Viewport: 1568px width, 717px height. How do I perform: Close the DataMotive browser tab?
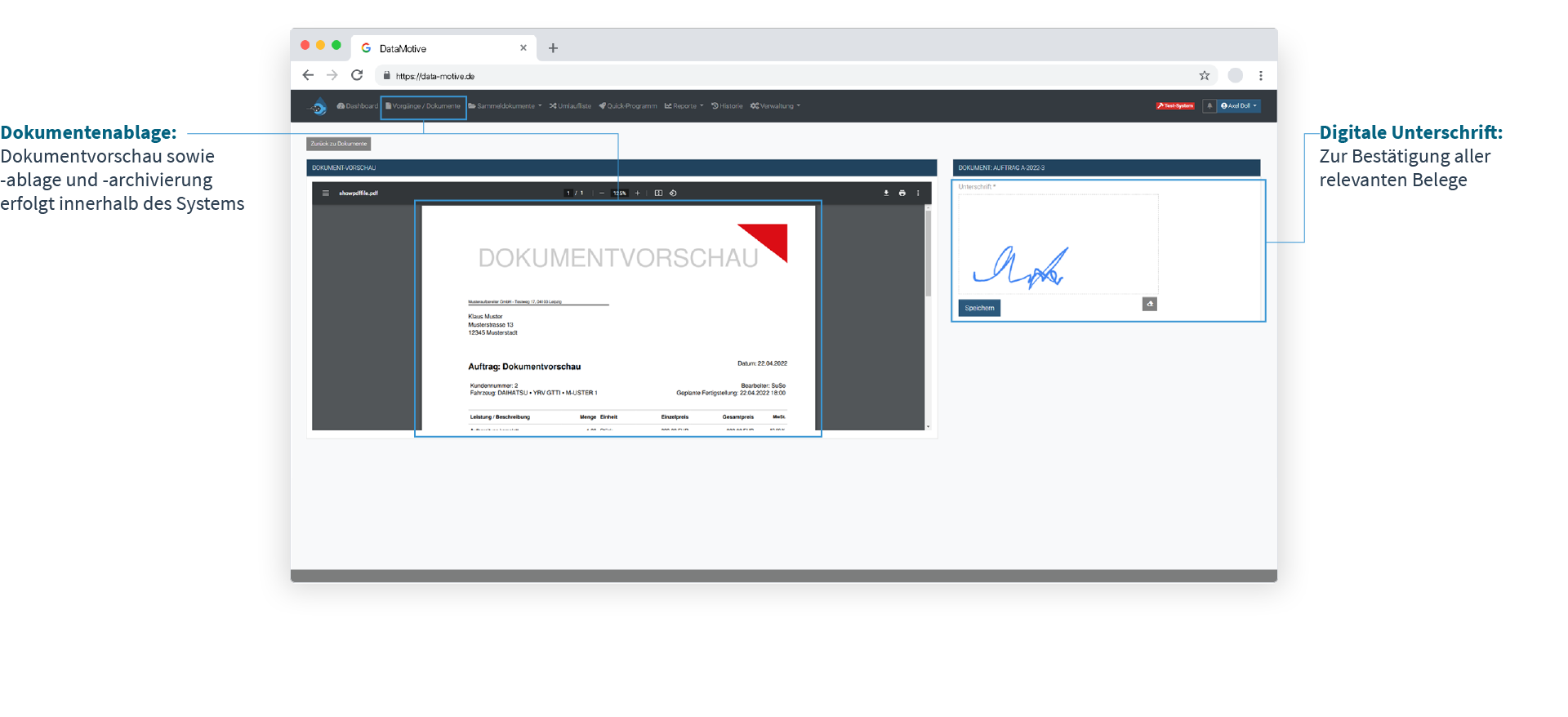click(523, 48)
